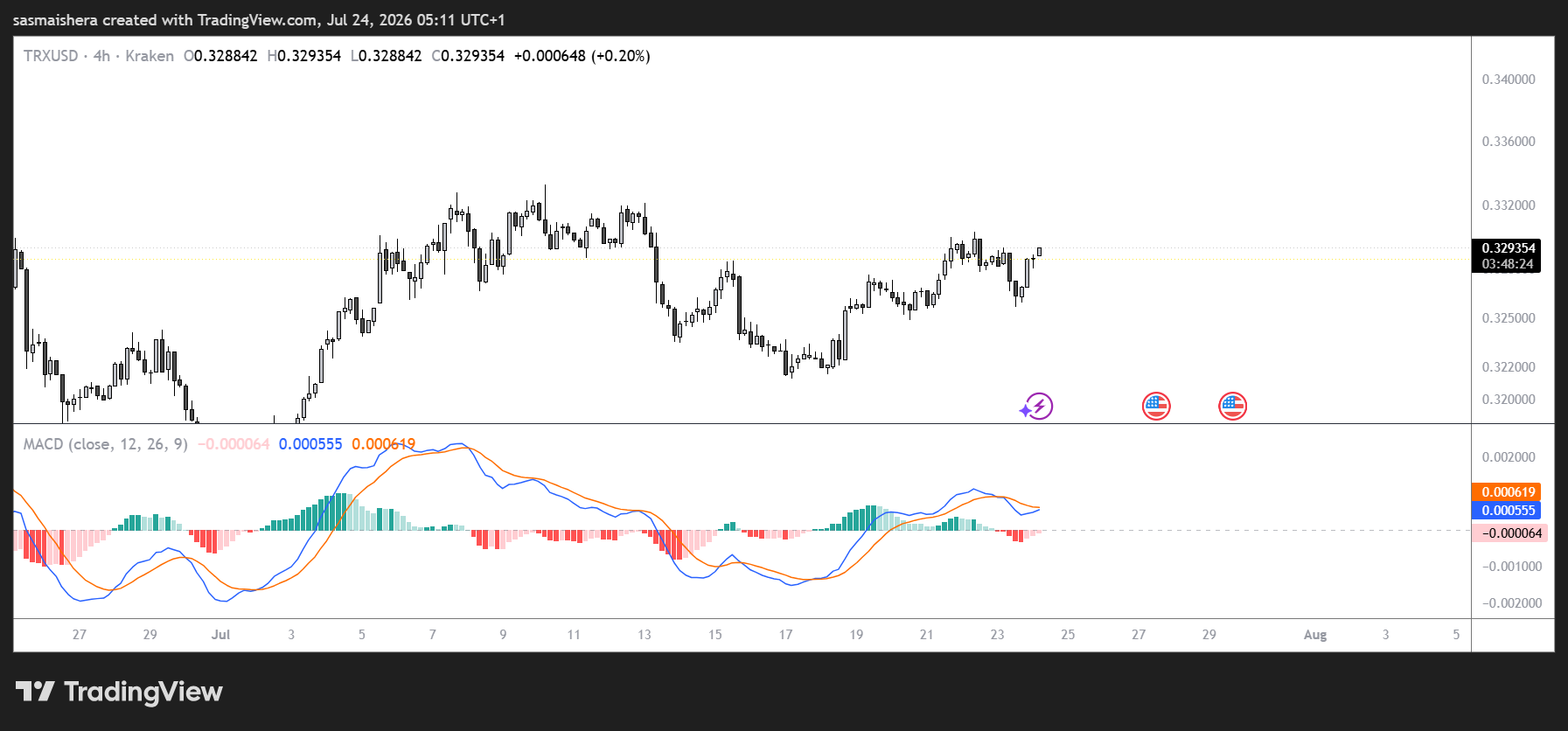Image resolution: width=1568 pixels, height=731 pixels.
Task: Click the Aug label on time axis
Action: click(1315, 635)
